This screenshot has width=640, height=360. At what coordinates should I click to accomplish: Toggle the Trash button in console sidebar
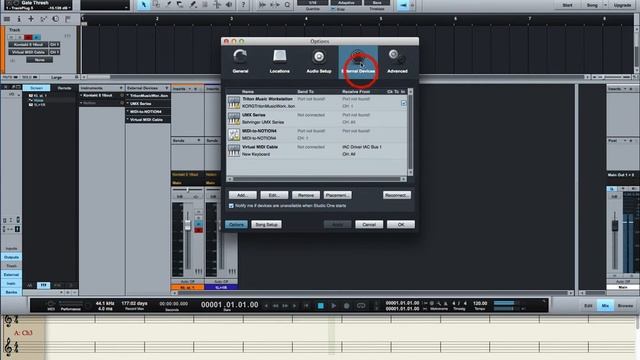pos(11,266)
